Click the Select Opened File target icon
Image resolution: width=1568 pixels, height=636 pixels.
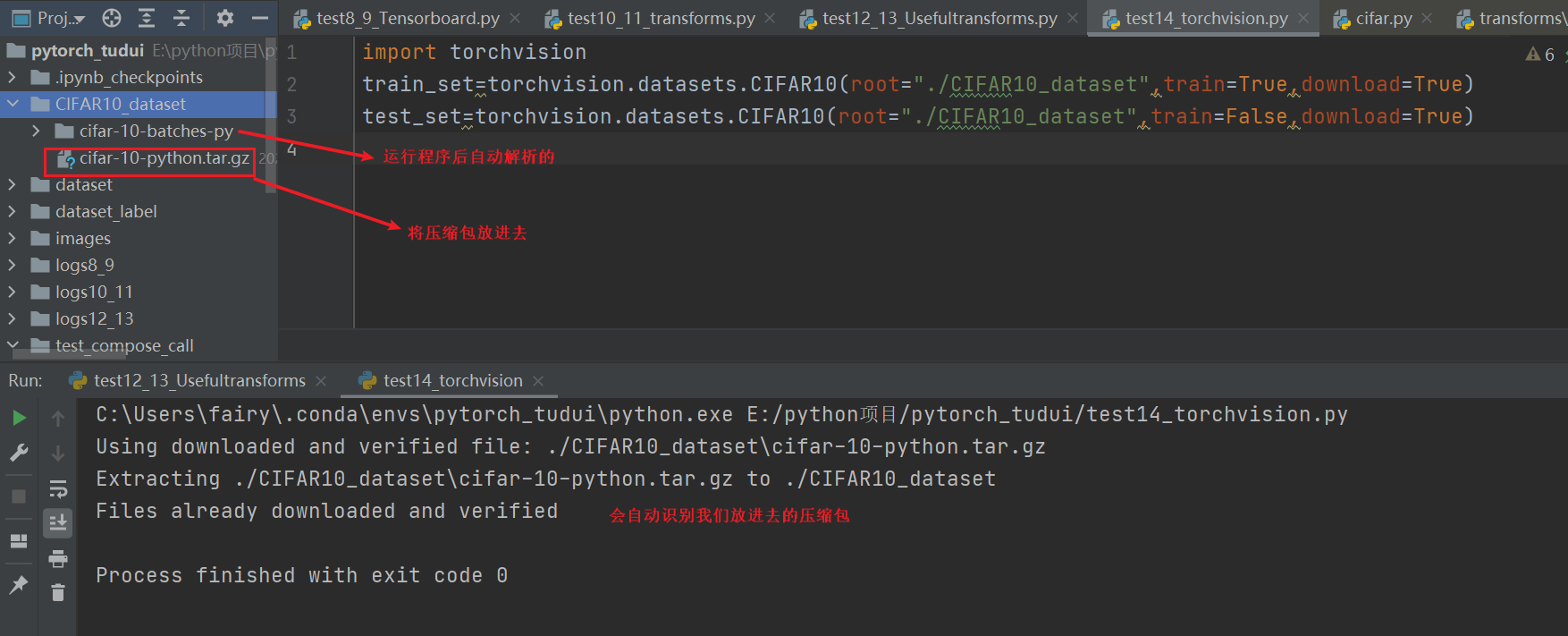[x=112, y=18]
